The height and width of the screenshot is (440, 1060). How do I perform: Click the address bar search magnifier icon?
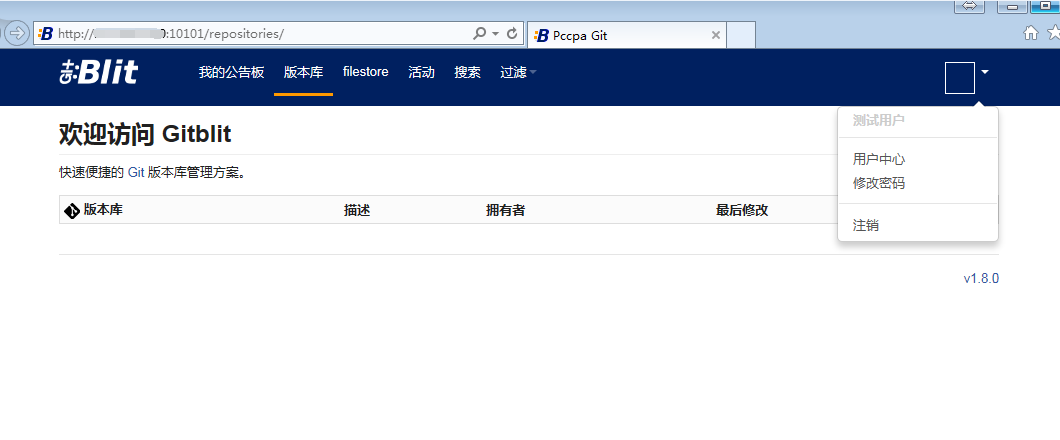(x=479, y=33)
